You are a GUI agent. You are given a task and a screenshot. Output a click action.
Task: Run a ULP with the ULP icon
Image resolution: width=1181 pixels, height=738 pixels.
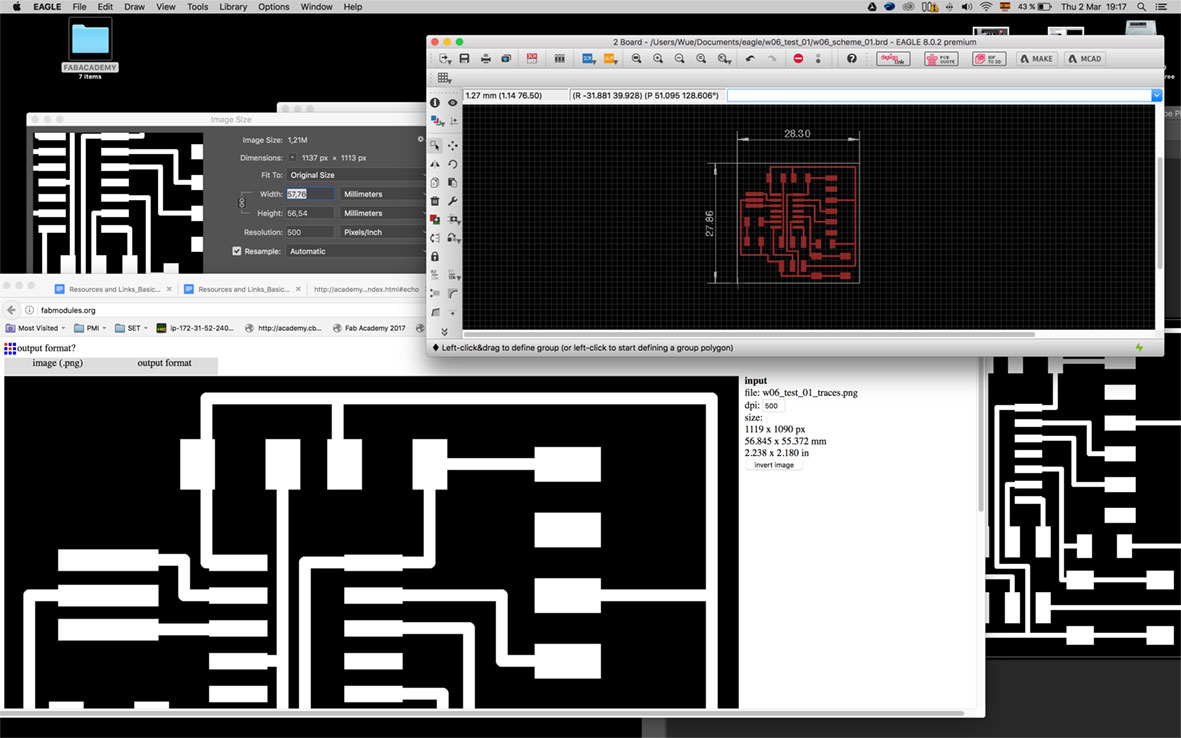[610, 59]
